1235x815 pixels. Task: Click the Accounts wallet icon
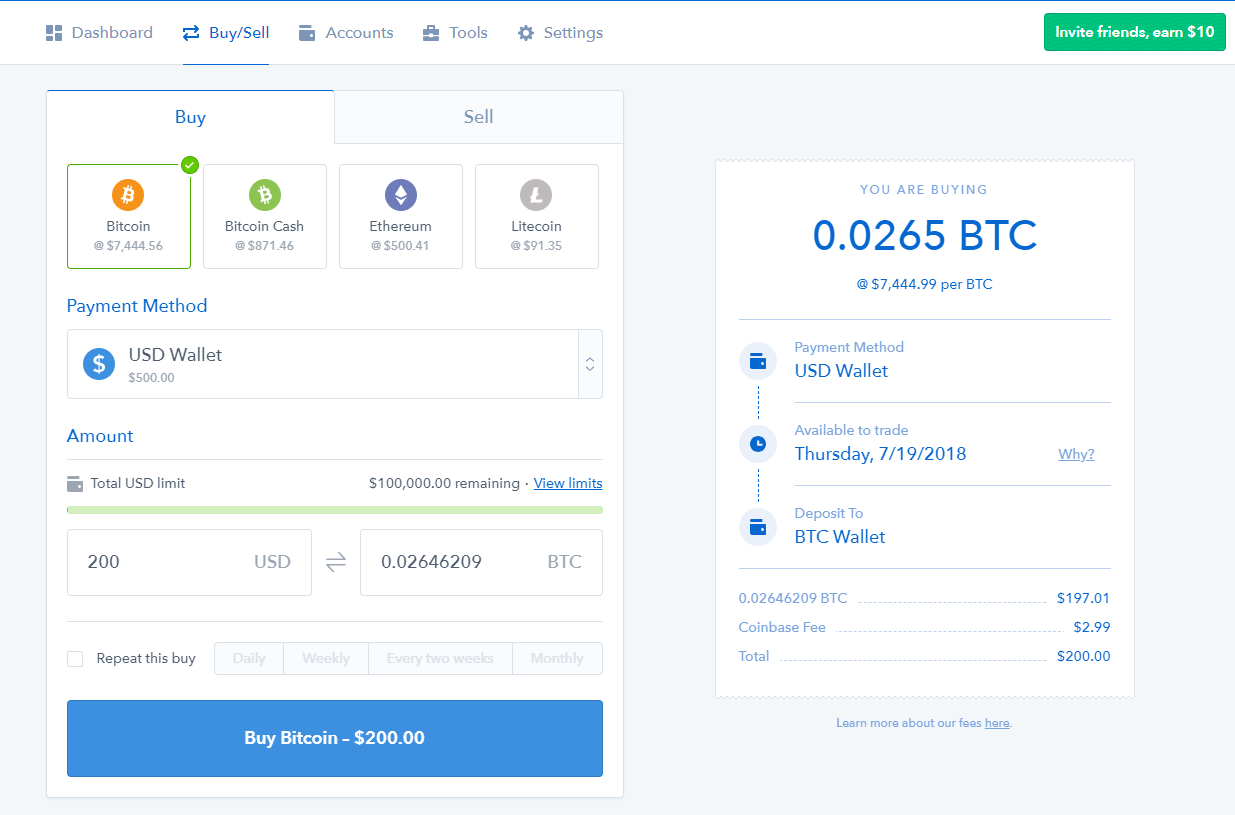307,33
